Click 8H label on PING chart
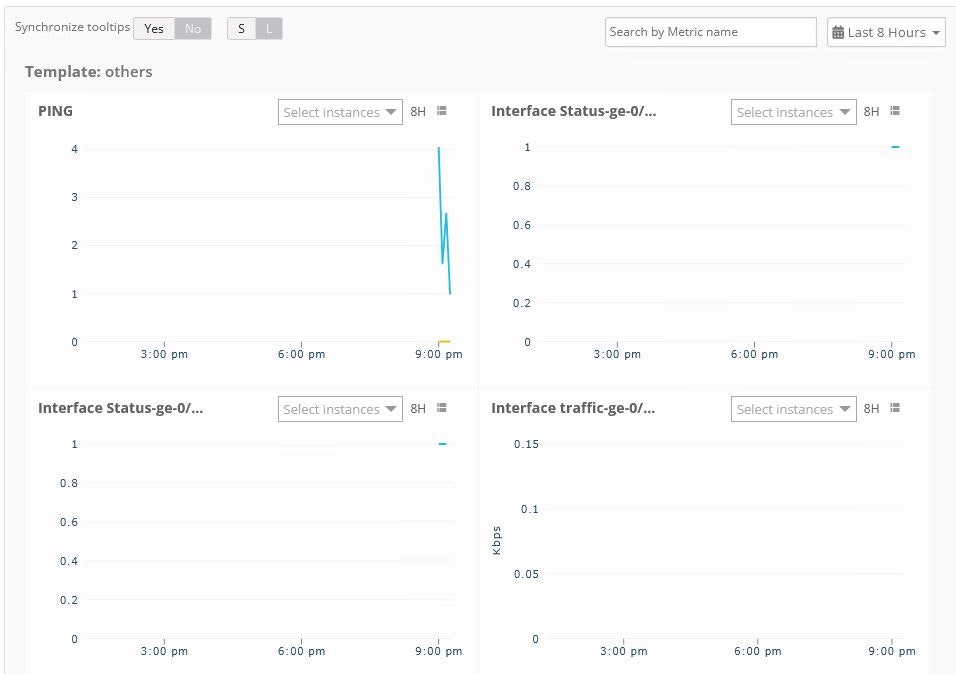This screenshot has height=674, width=956. (x=418, y=112)
